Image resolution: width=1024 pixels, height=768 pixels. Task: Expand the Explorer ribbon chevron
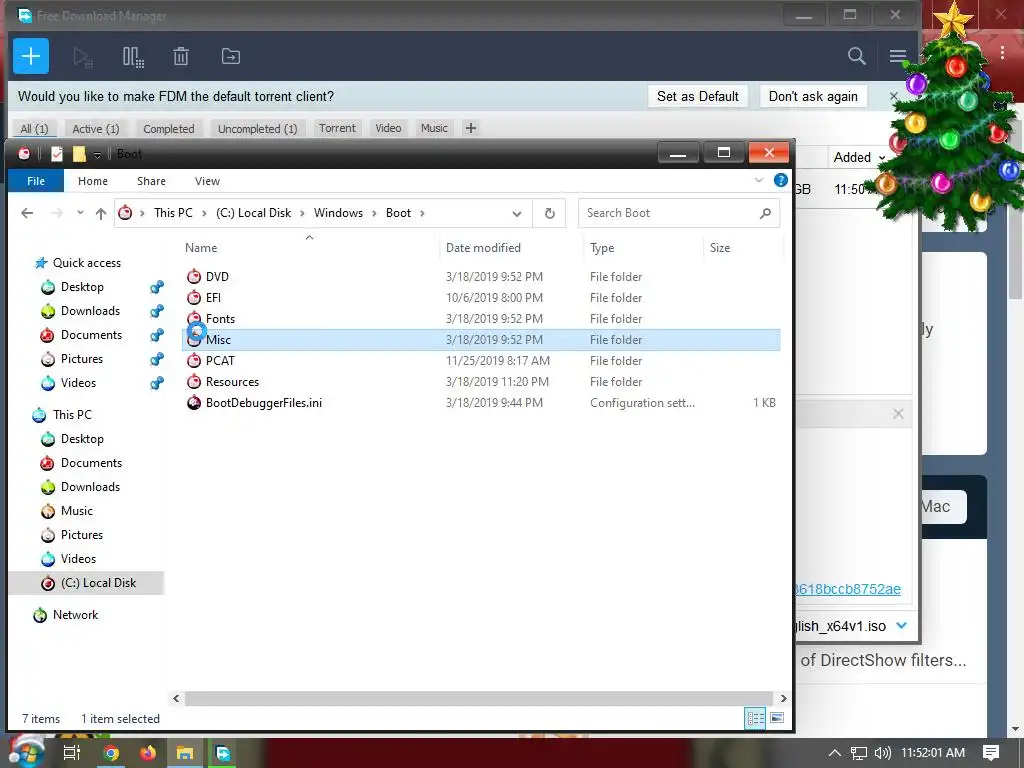759,180
